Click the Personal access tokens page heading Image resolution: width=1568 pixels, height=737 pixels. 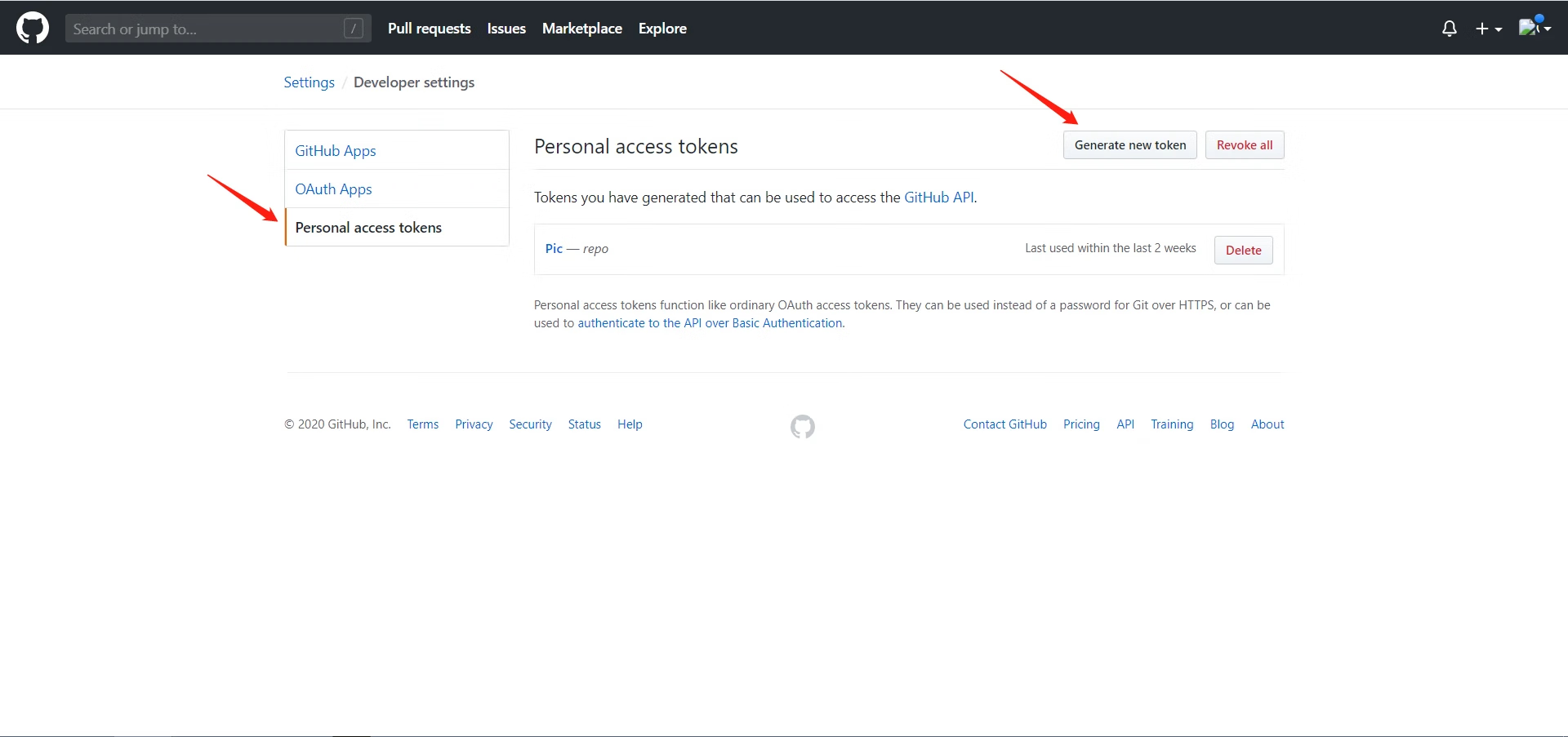(636, 146)
